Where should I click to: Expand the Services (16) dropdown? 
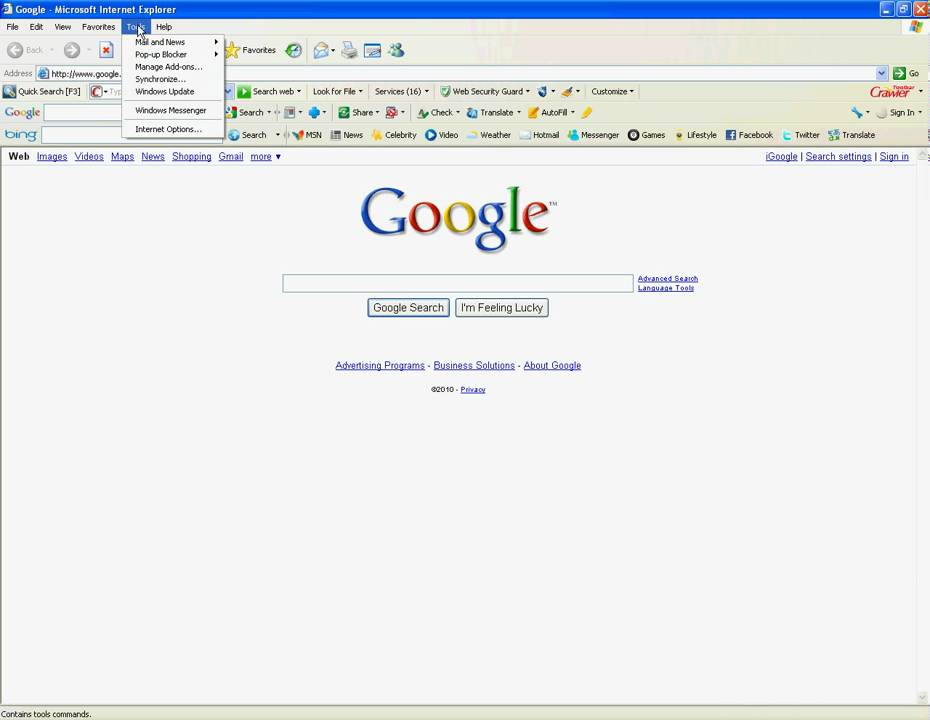(402, 91)
